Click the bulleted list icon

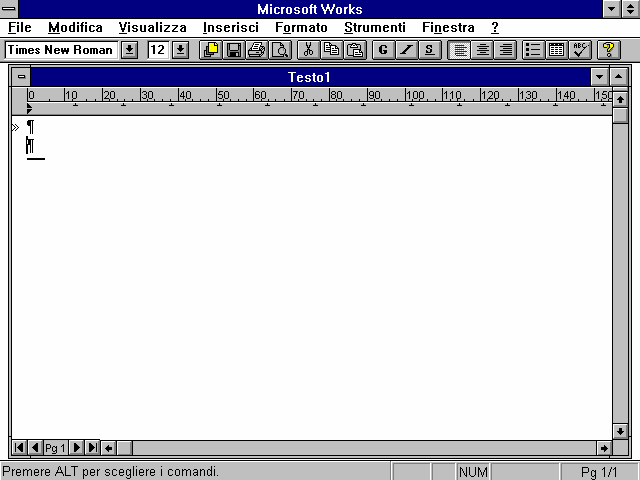point(533,50)
